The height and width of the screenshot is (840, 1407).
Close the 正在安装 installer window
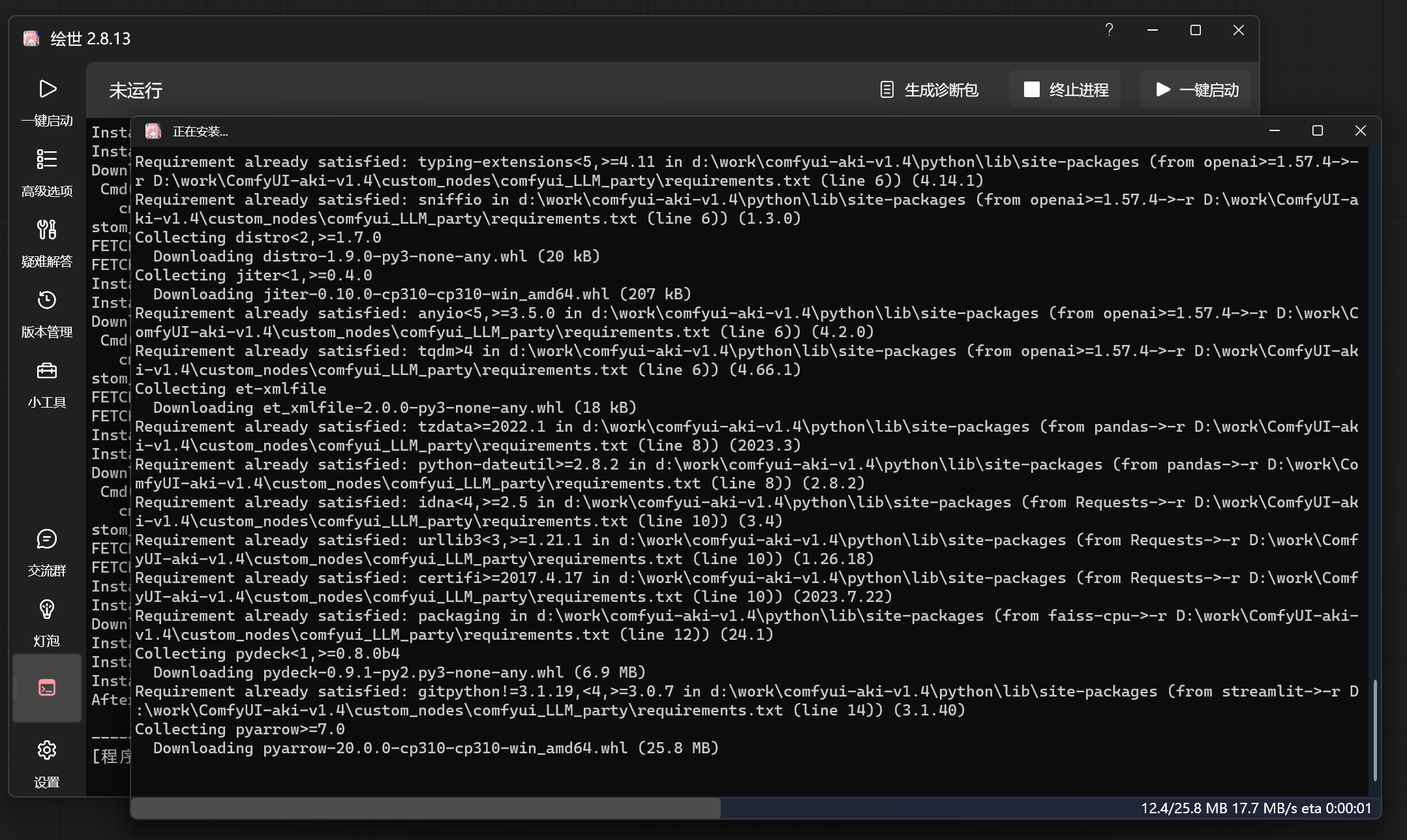click(x=1360, y=131)
